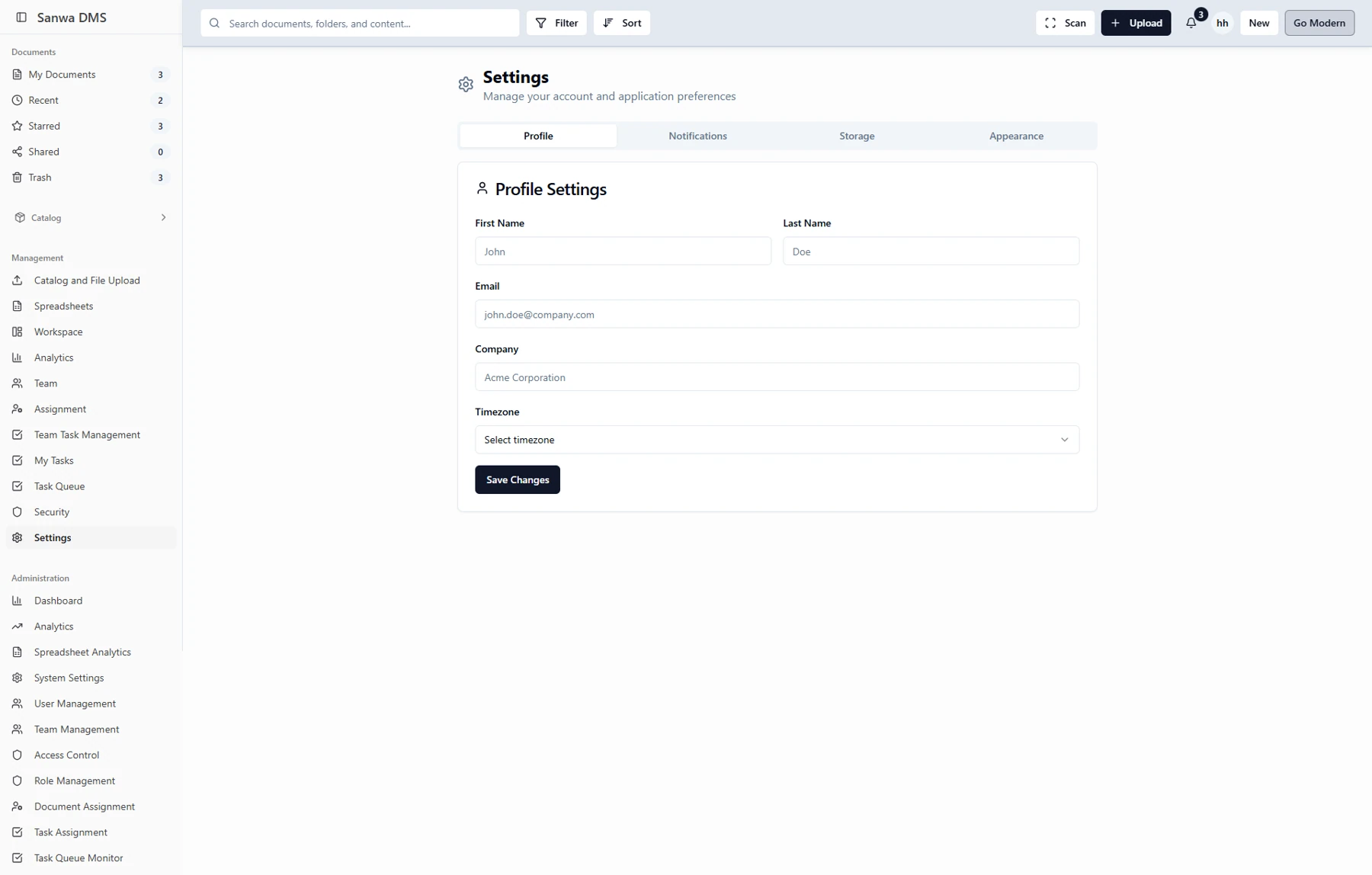Click the Trash bin icon

pos(17,178)
